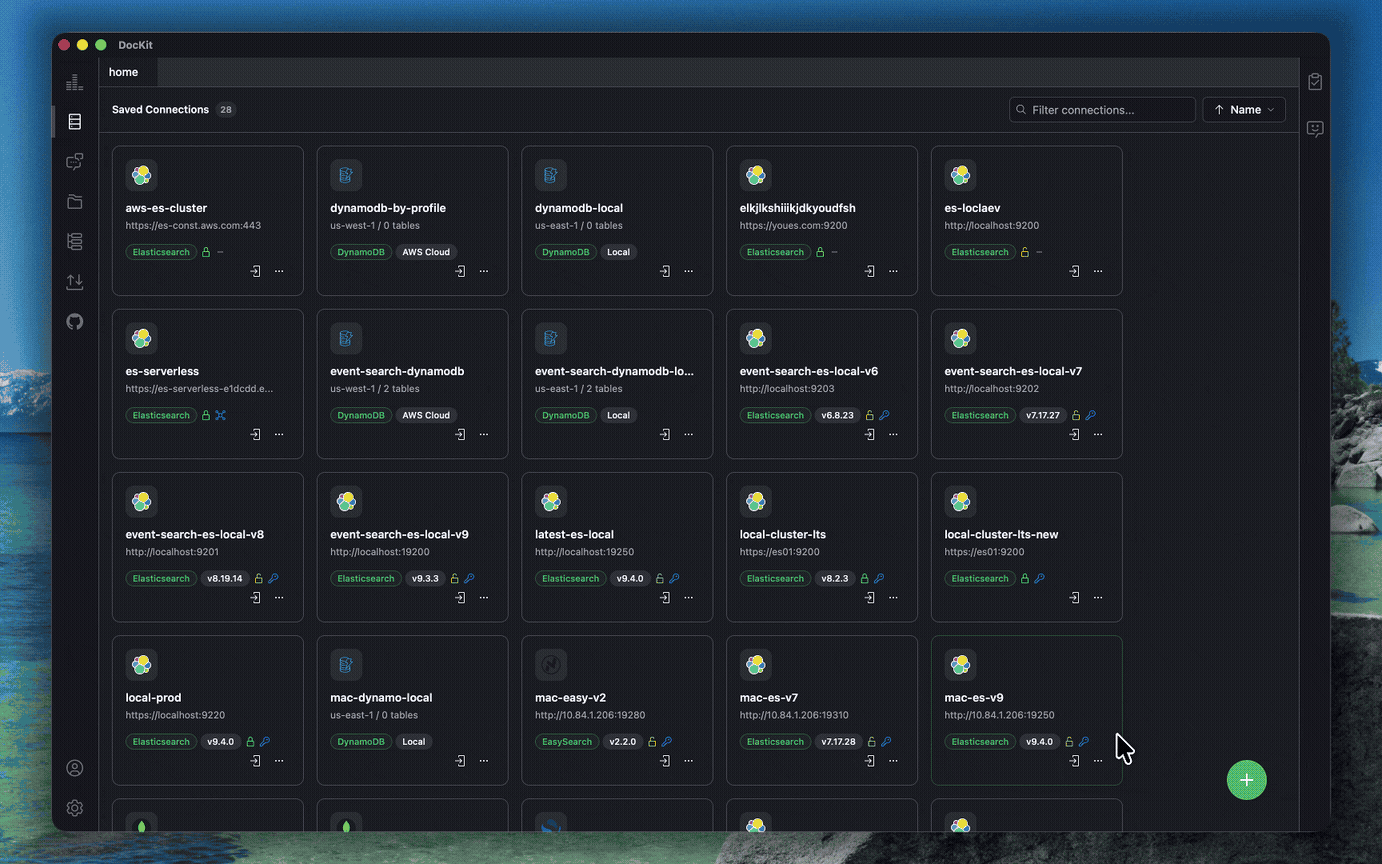Open the AI chat assistant sidebar icon
This screenshot has width=1382, height=864.
point(74,162)
